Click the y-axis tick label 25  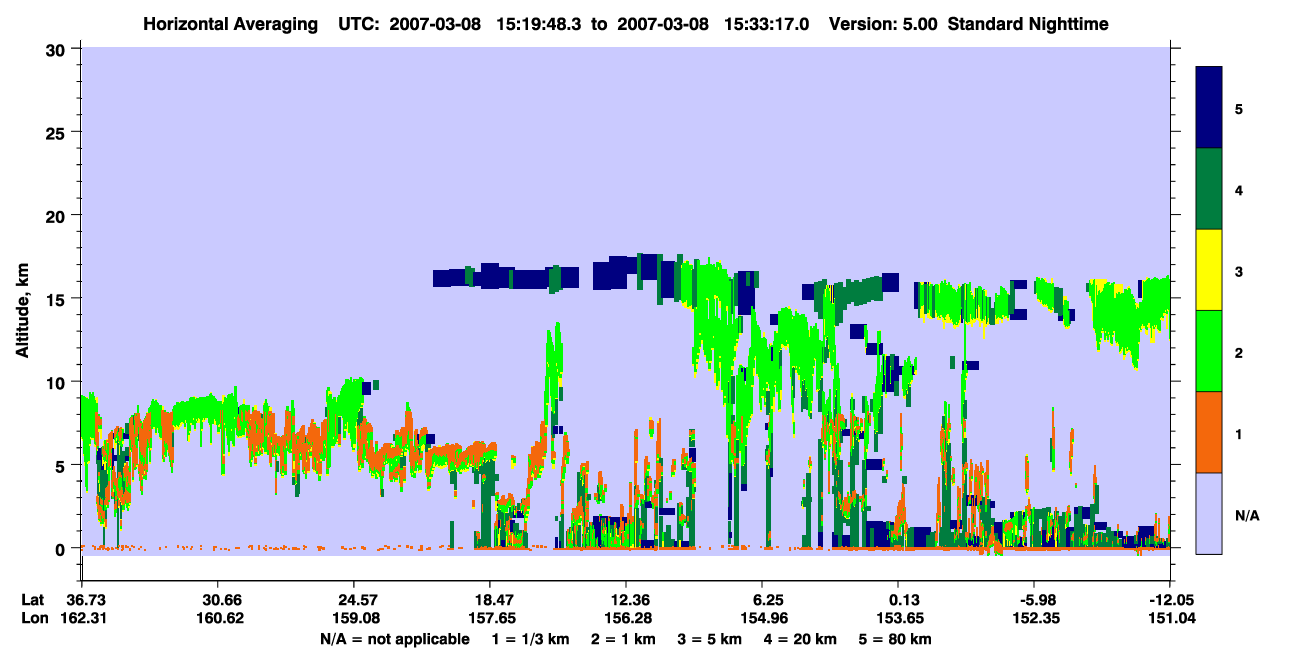[x=58, y=132]
